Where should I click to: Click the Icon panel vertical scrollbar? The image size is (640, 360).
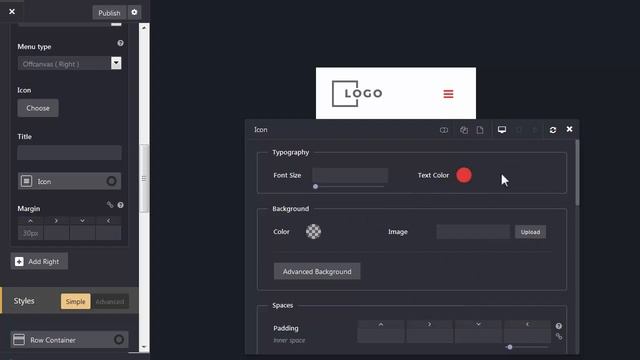tap(577, 172)
